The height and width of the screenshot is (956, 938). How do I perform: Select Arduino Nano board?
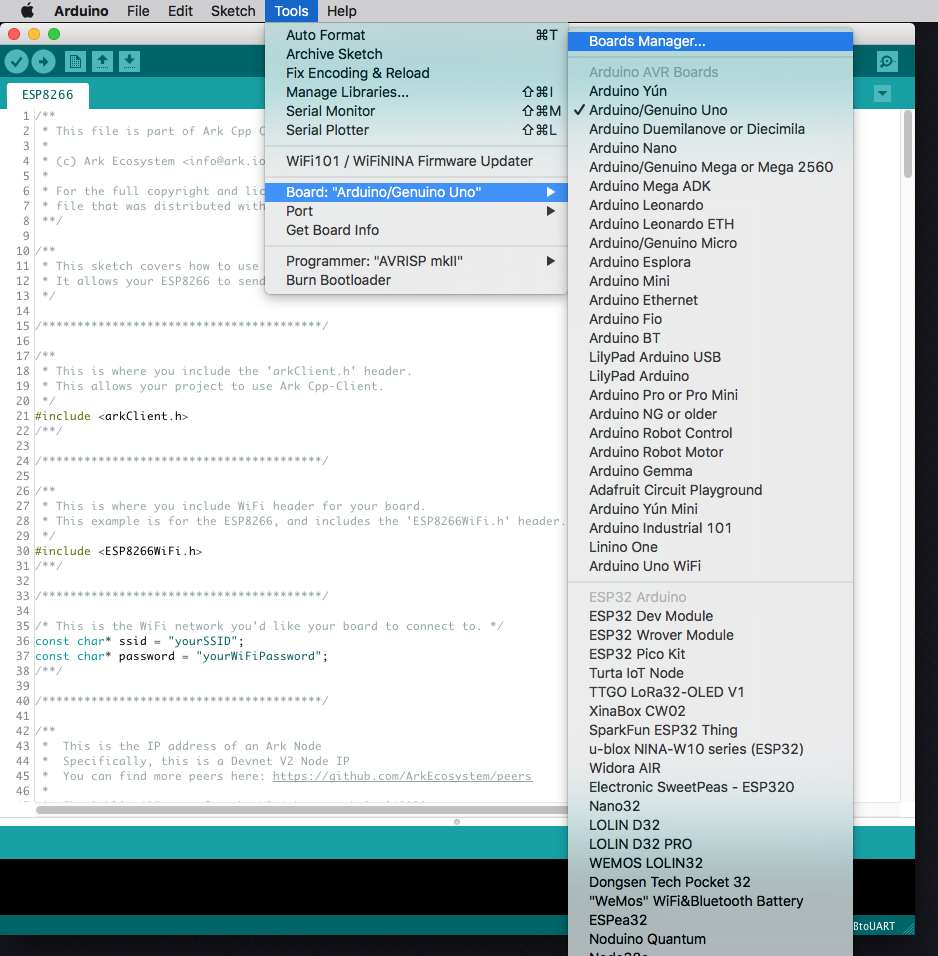point(632,148)
